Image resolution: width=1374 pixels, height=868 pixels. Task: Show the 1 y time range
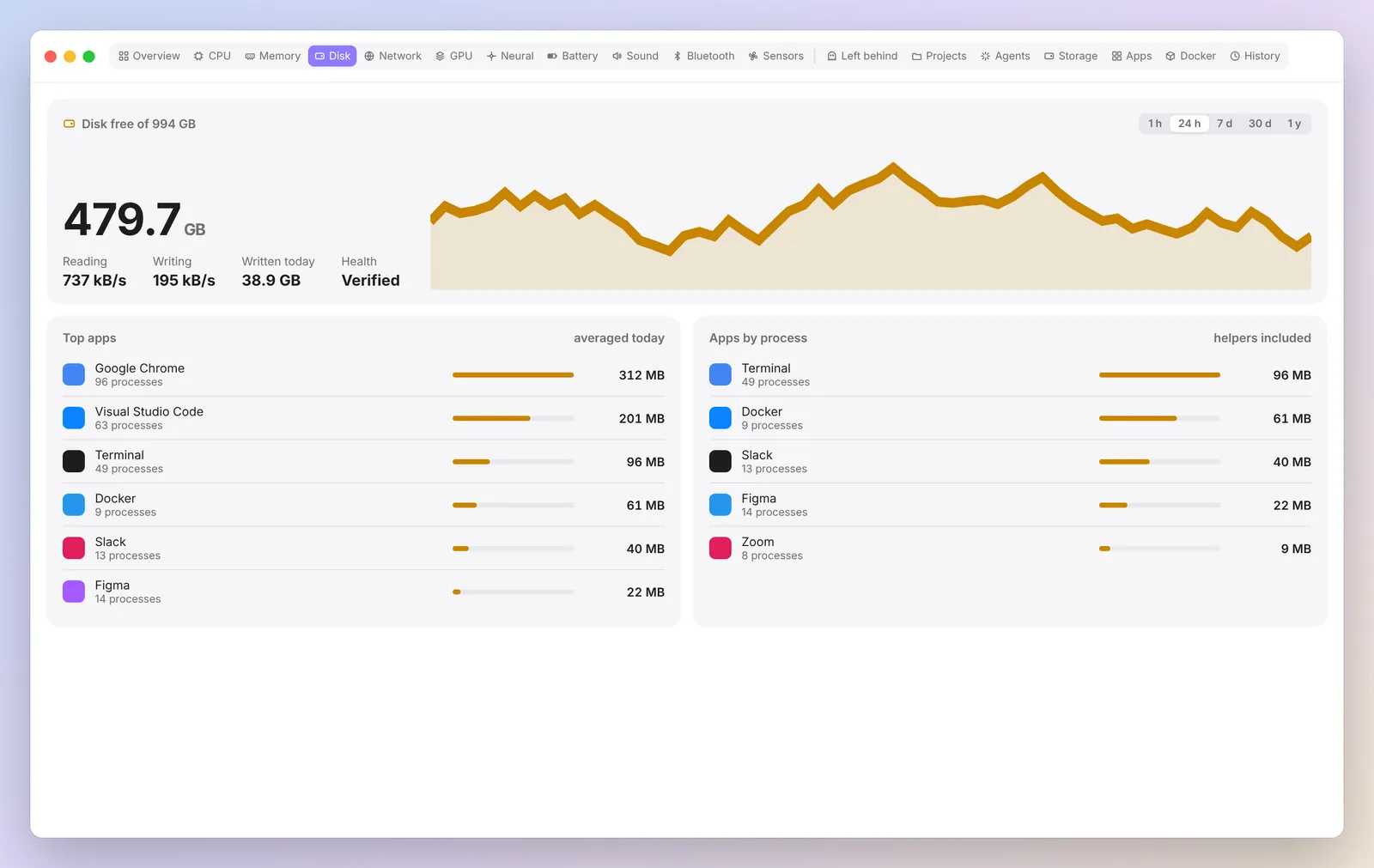pos(1294,124)
